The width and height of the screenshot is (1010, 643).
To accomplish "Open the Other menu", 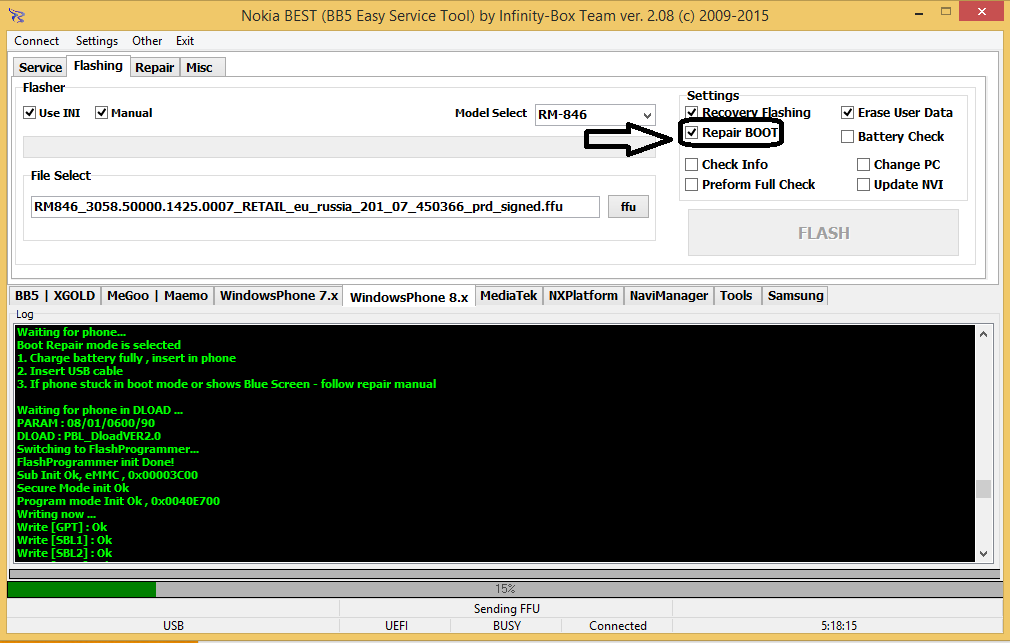I will pos(147,41).
